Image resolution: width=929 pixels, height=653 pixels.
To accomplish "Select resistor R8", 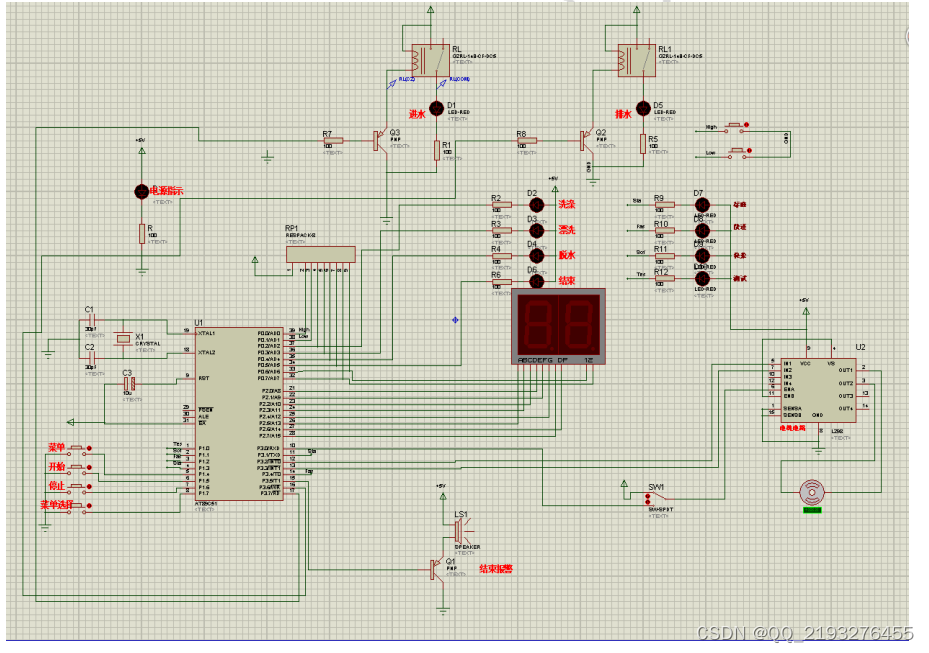I will click(x=526, y=141).
